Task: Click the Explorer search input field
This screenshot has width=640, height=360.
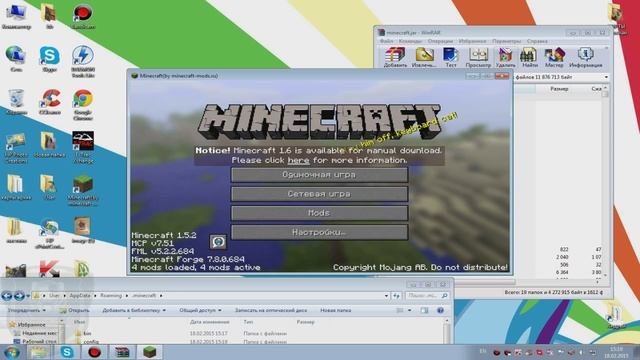Action: (x=427, y=296)
